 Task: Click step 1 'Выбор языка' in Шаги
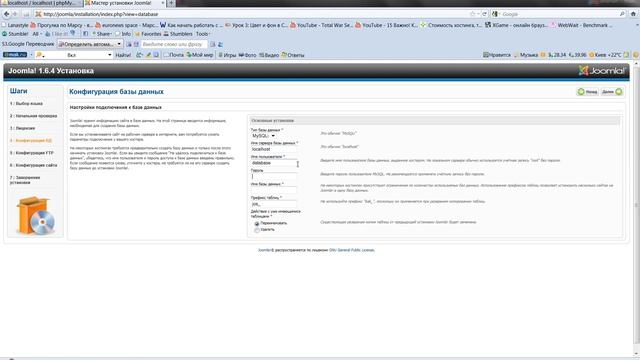click(26, 104)
